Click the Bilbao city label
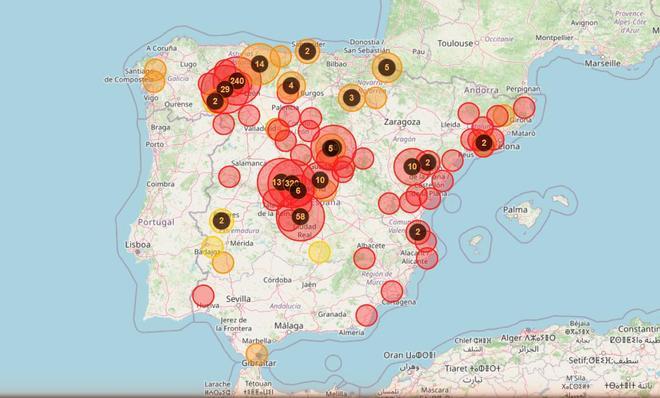660x398 pixels. pyautogui.click(x=337, y=64)
